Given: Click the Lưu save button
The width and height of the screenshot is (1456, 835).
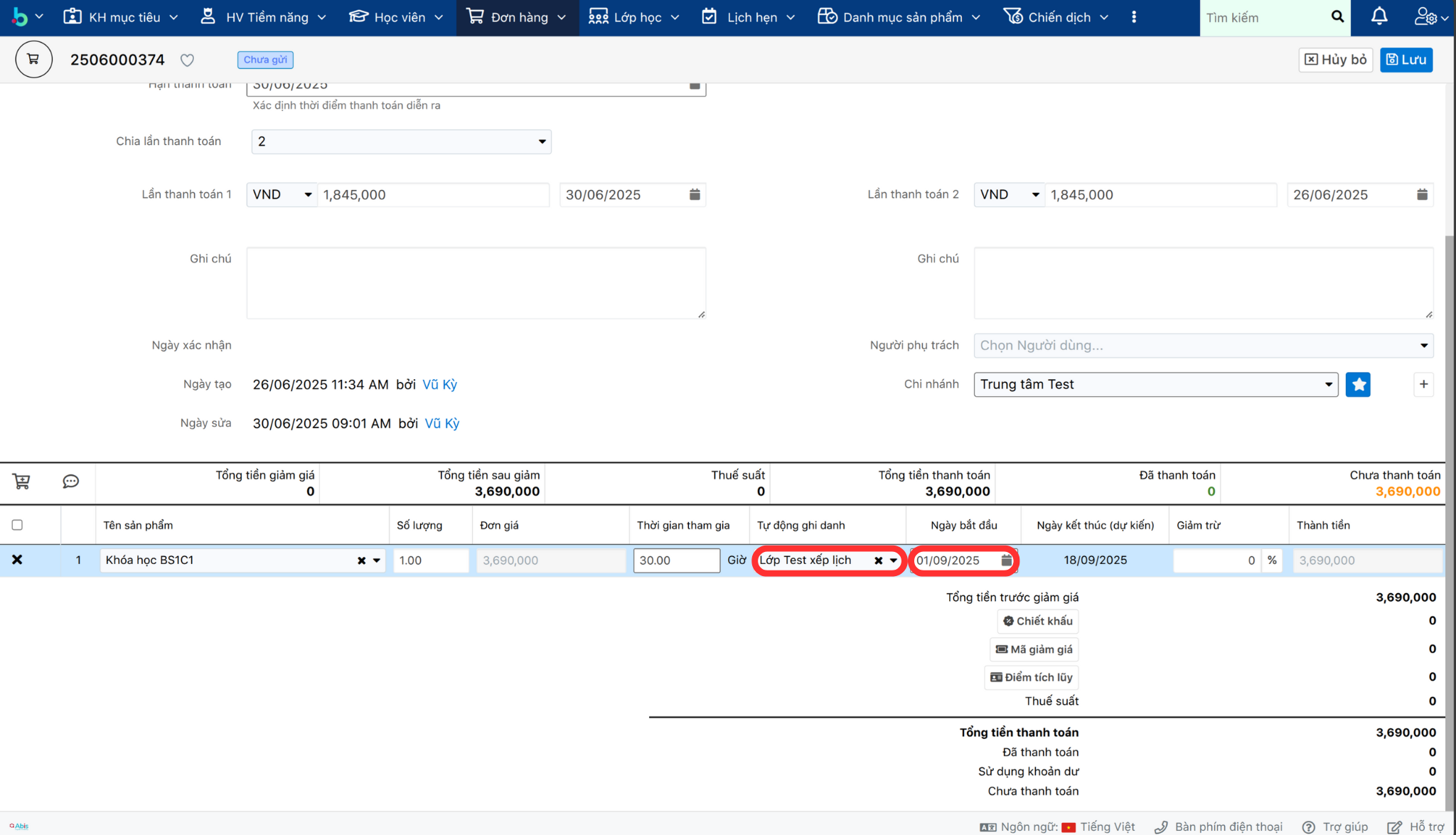Looking at the screenshot, I should tap(1406, 60).
